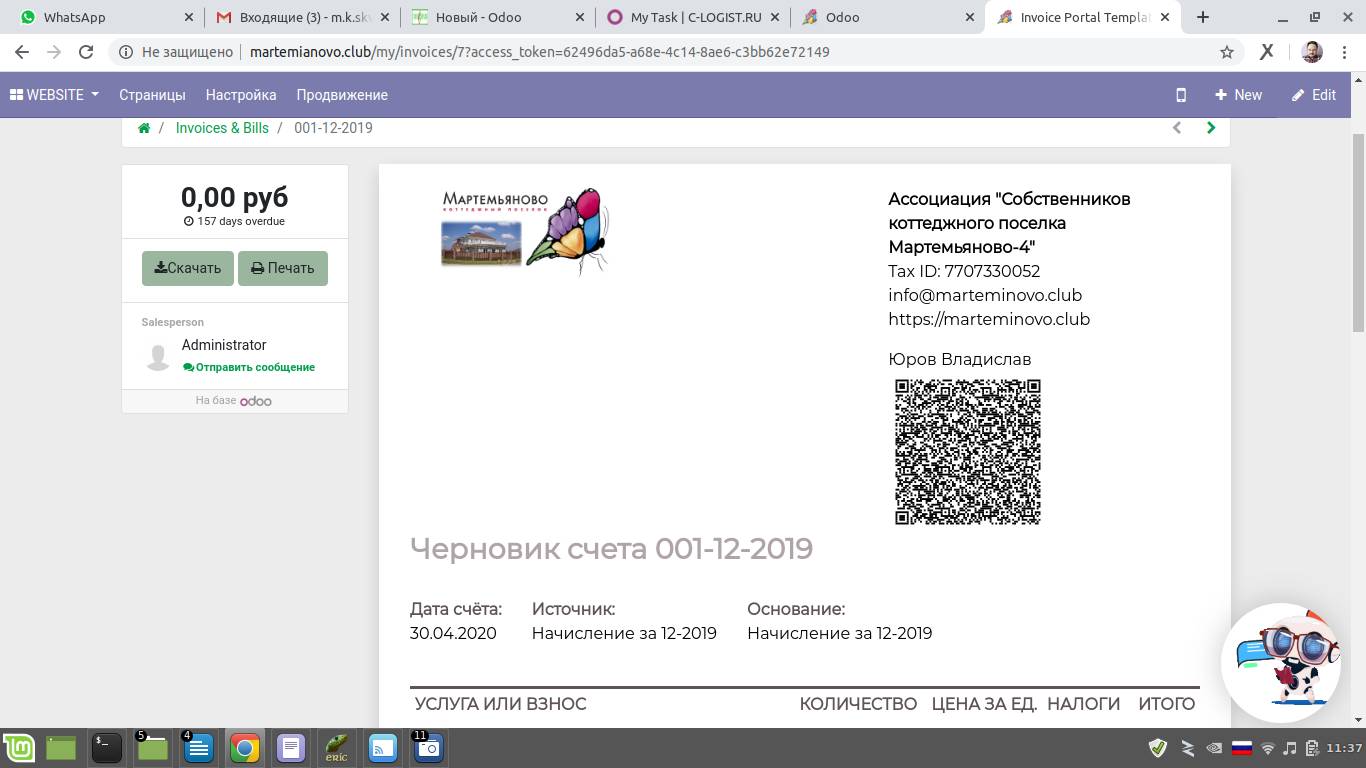Go to next invoice green arrow
This screenshot has width=1366, height=768.
(x=1211, y=128)
